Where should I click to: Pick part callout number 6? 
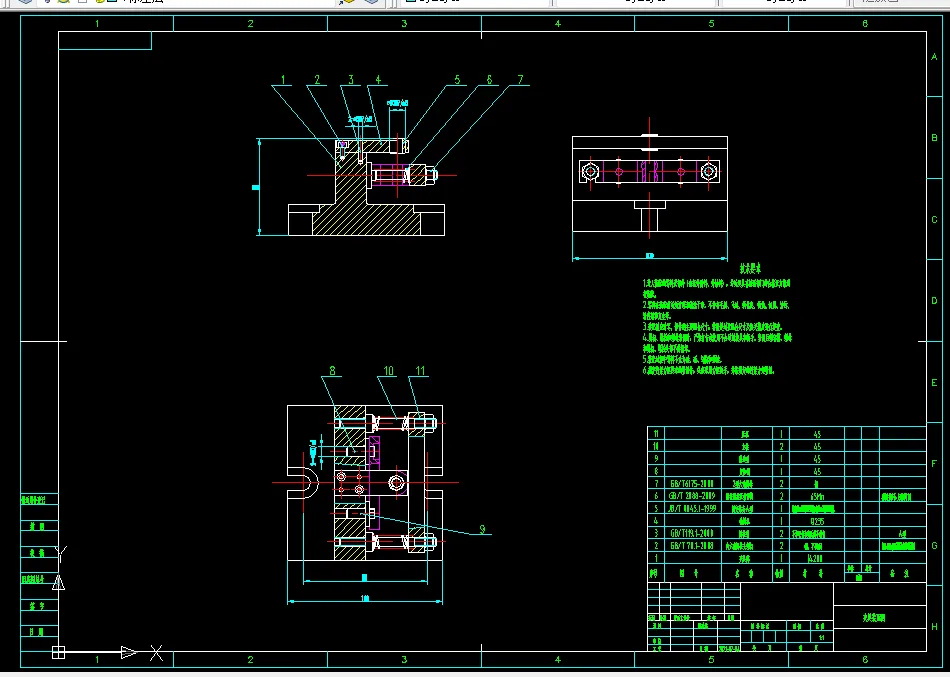click(489, 79)
